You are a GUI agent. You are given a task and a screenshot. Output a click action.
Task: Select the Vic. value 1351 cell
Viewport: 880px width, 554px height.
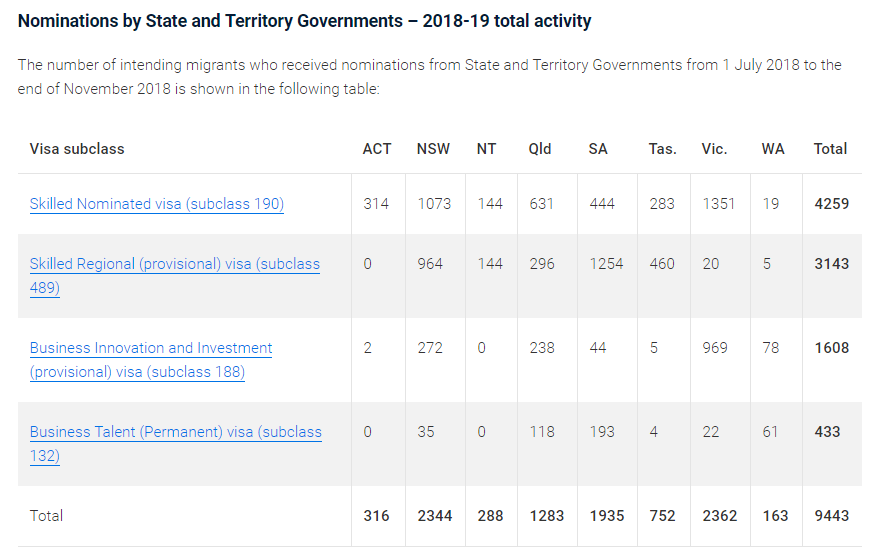click(x=718, y=204)
